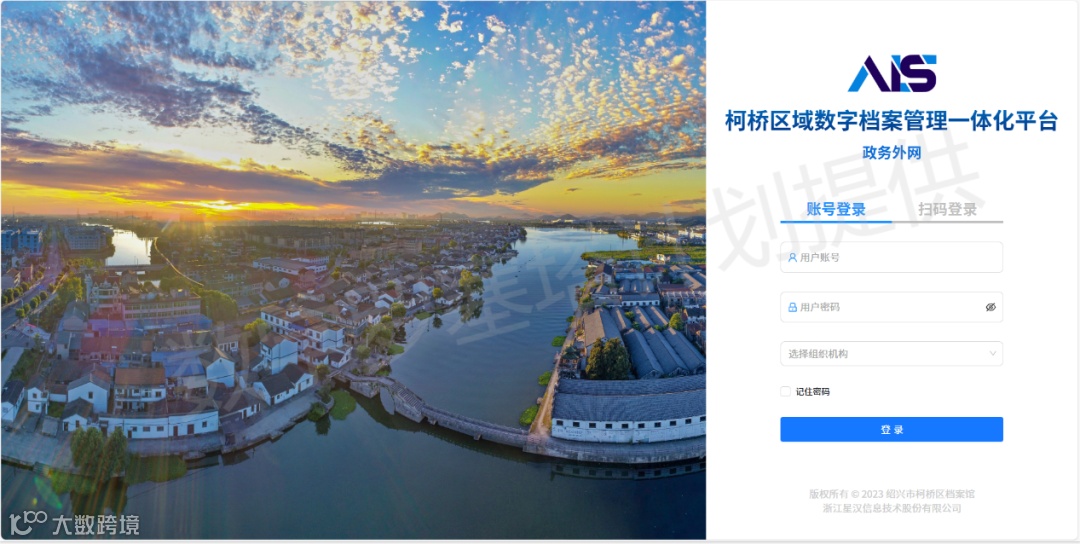Click the 大数跨境 watermark logo icon
Screen dimensions: 1080x544
point(28,523)
